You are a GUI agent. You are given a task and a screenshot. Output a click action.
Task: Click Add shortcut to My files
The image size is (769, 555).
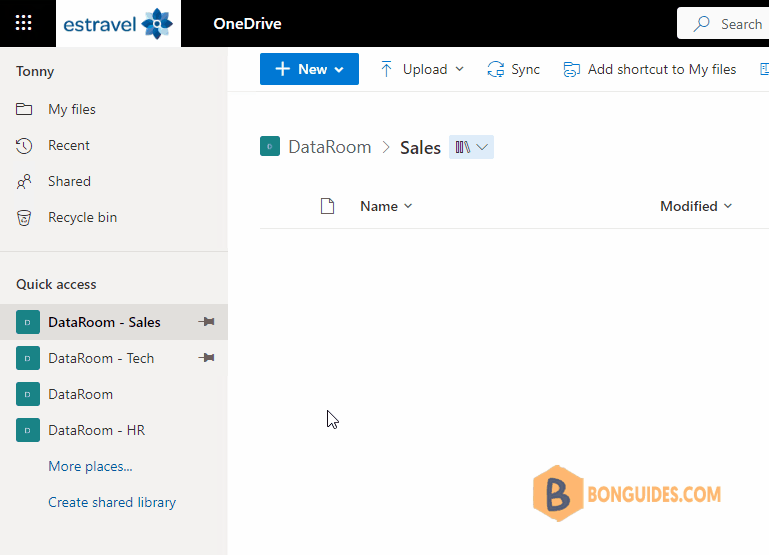pos(650,69)
